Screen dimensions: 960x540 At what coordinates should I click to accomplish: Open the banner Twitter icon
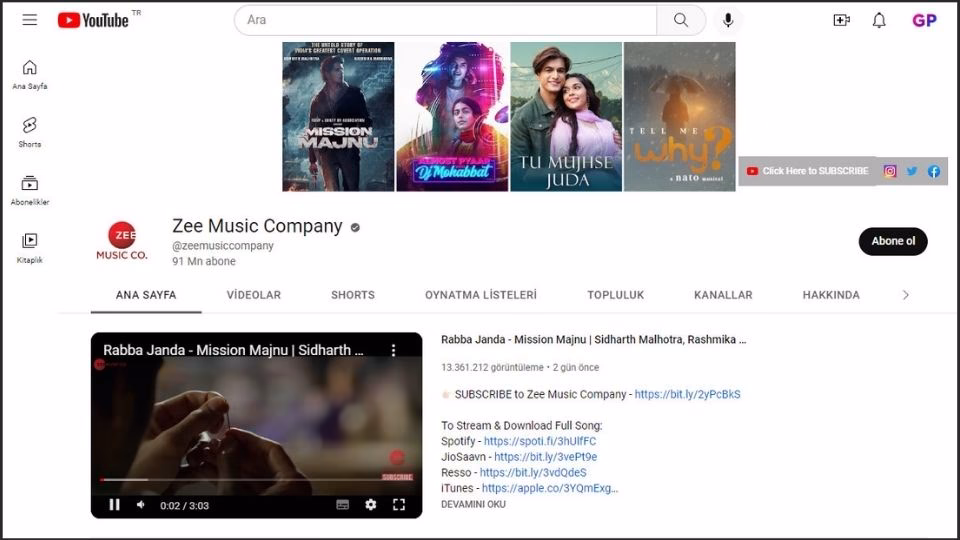click(x=912, y=171)
